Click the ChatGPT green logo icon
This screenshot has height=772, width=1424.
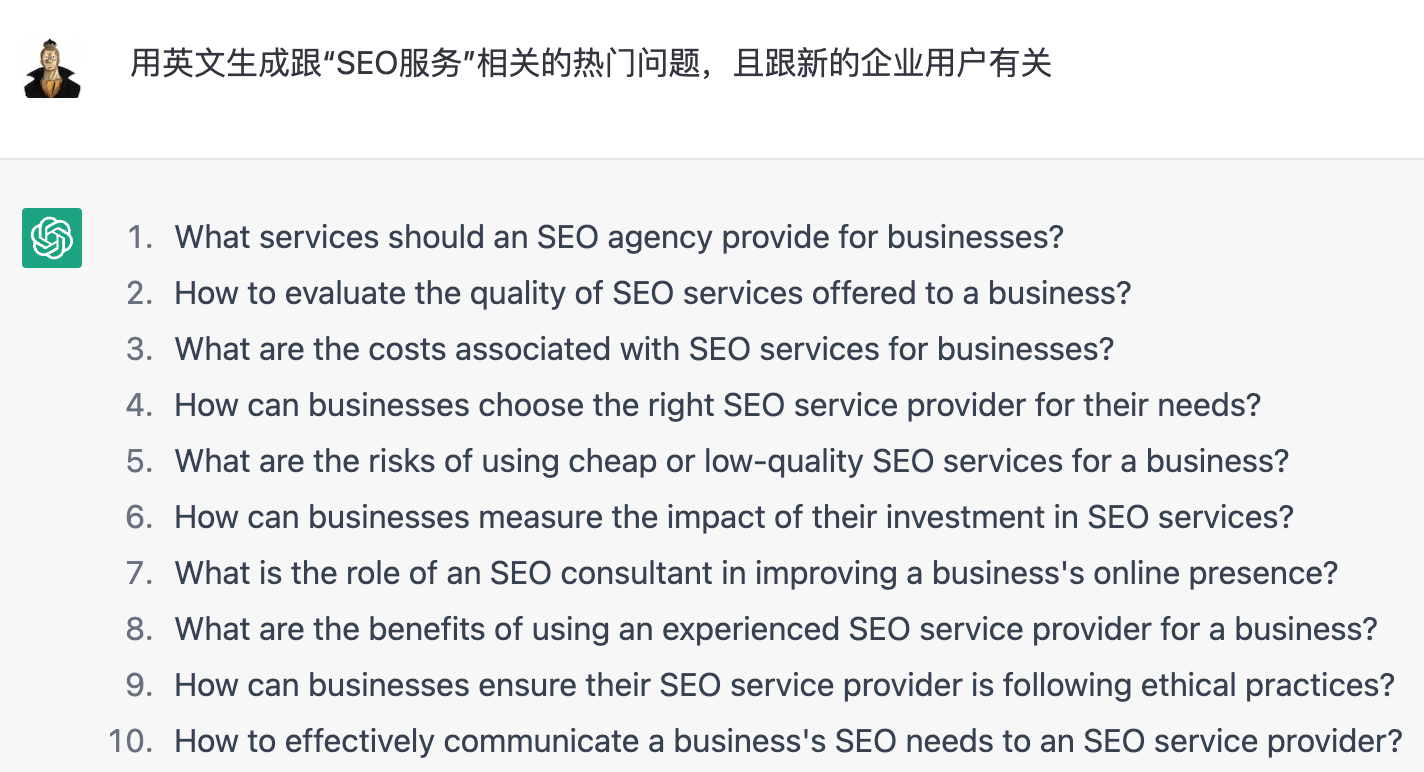51,238
